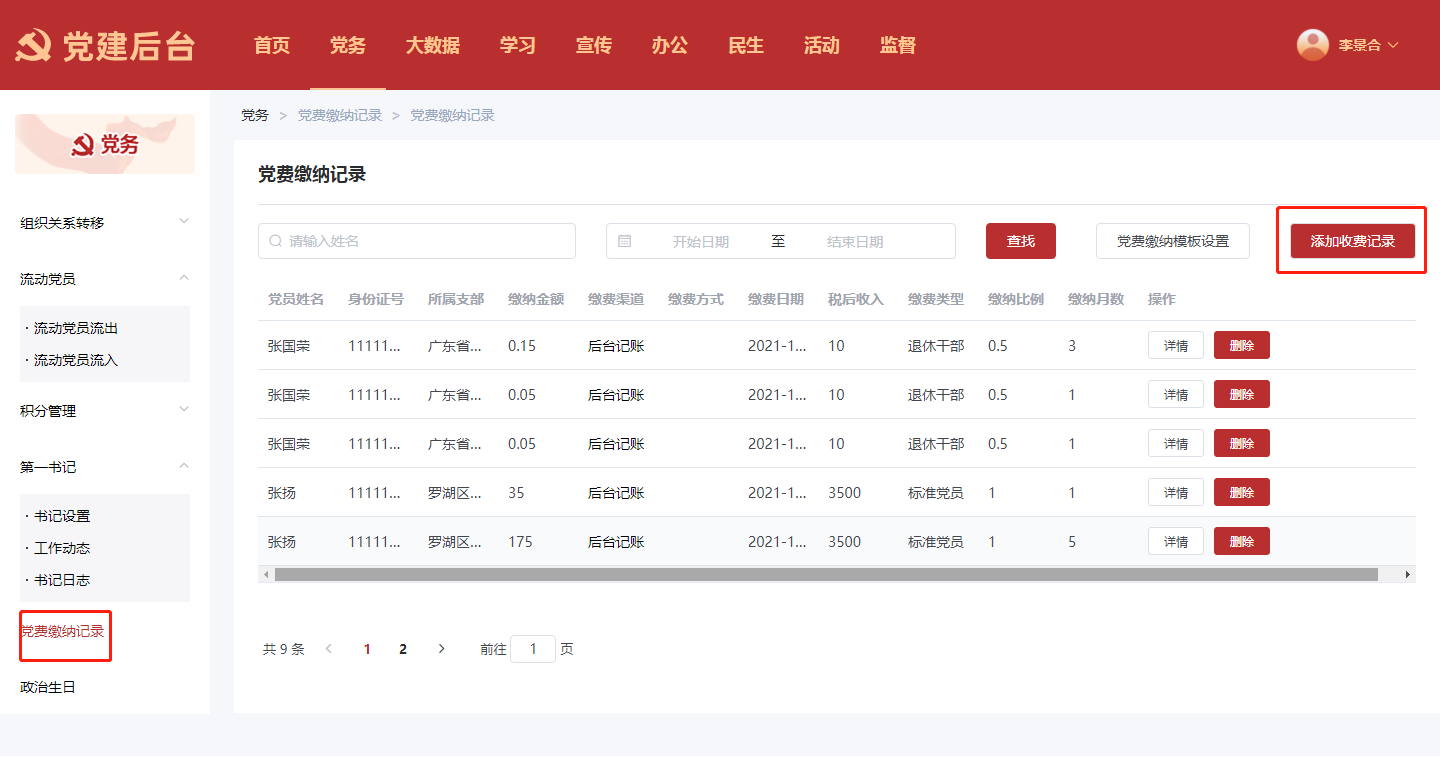The height and width of the screenshot is (757, 1440).
Task: Click the user avatar picture
Action: [1312, 45]
